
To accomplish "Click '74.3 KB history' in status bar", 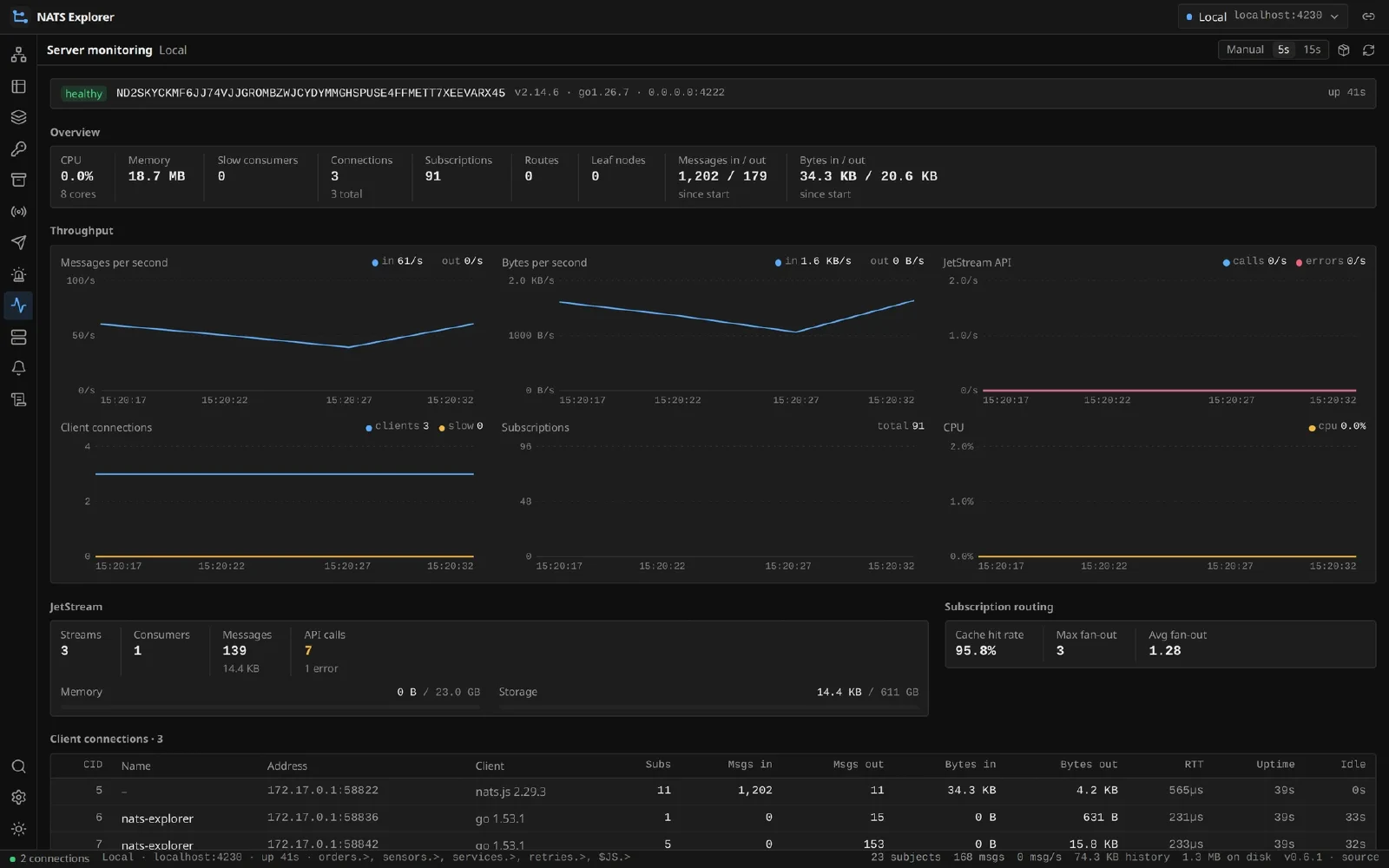I will point(1122,858).
